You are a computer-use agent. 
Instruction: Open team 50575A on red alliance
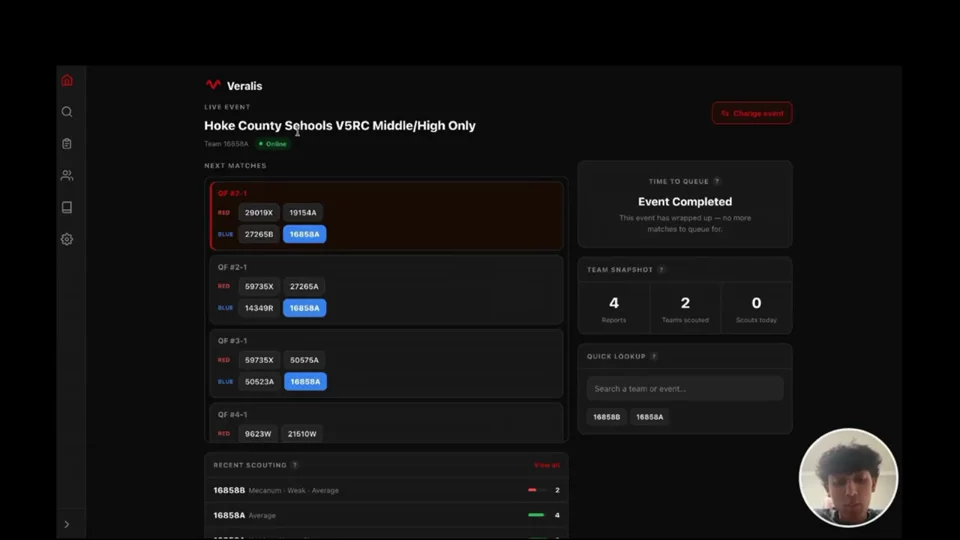pyautogui.click(x=304, y=360)
